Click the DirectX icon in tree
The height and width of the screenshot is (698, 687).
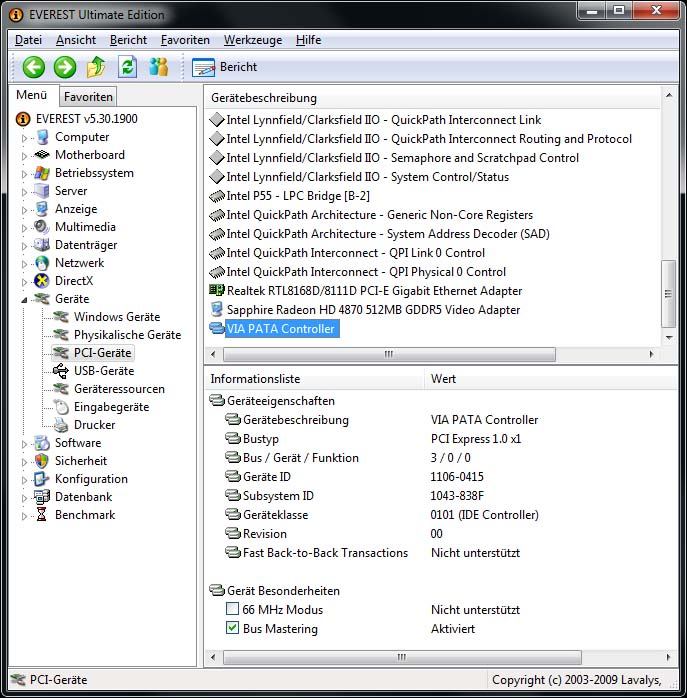pos(42,281)
